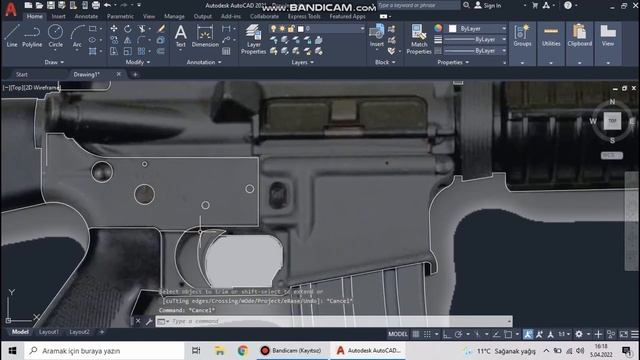The image size is (640, 360).
Task: Switch to the Annotate ribbon tab
Action: click(86, 16)
